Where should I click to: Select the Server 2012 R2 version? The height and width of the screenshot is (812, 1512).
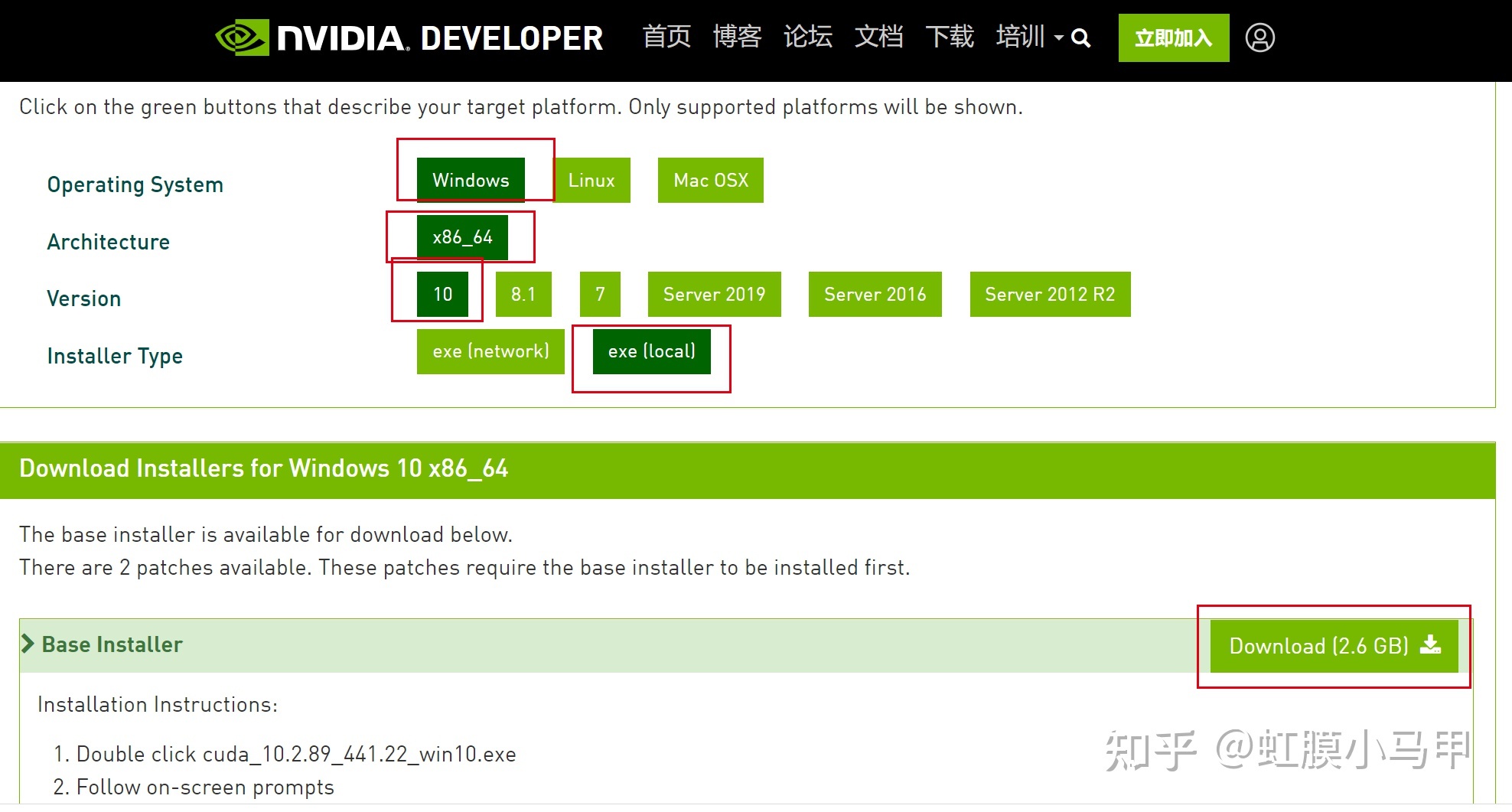coord(1050,294)
